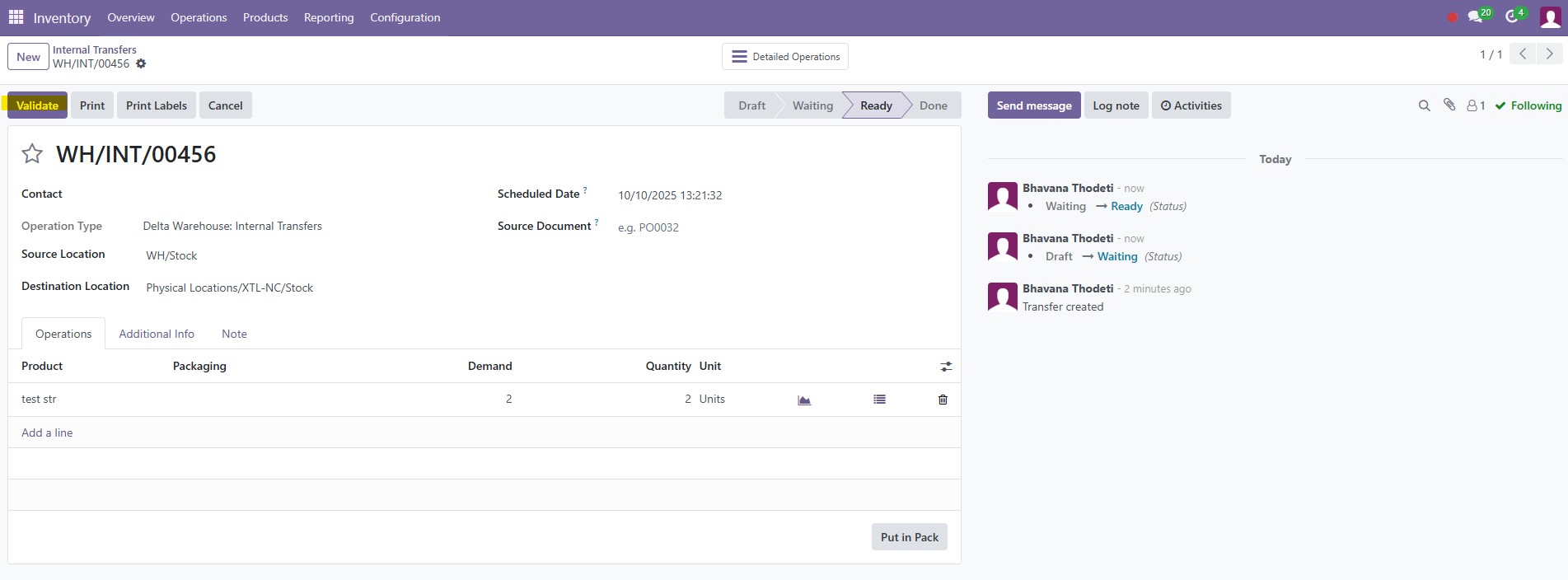Image resolution: width=1568 pixels, height=580 pixels.
Task: Click the Validate button
Action: coord(37,105)
